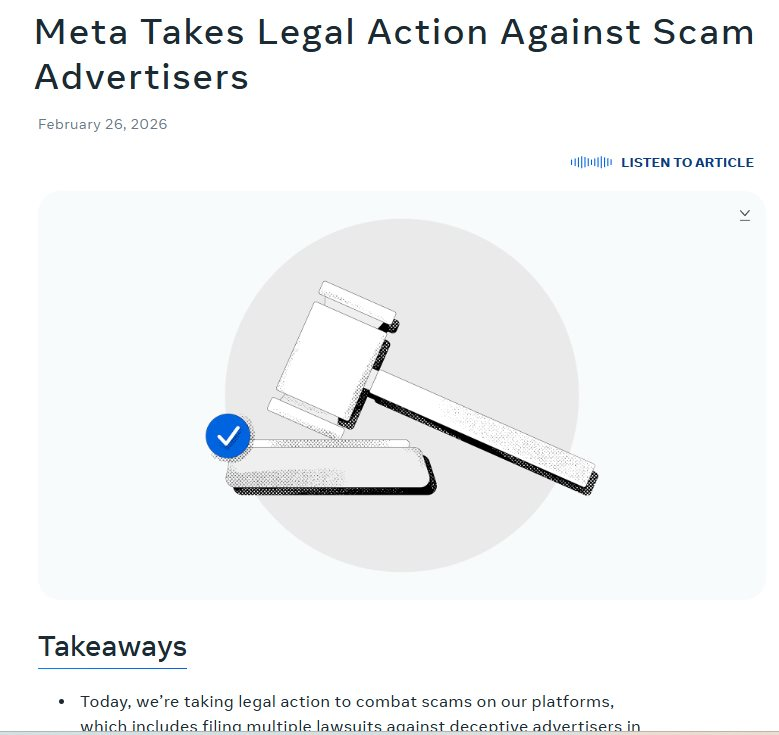Click the download arrow icon on the image
This screenshot has width=779, height=735.
(745, 215)
